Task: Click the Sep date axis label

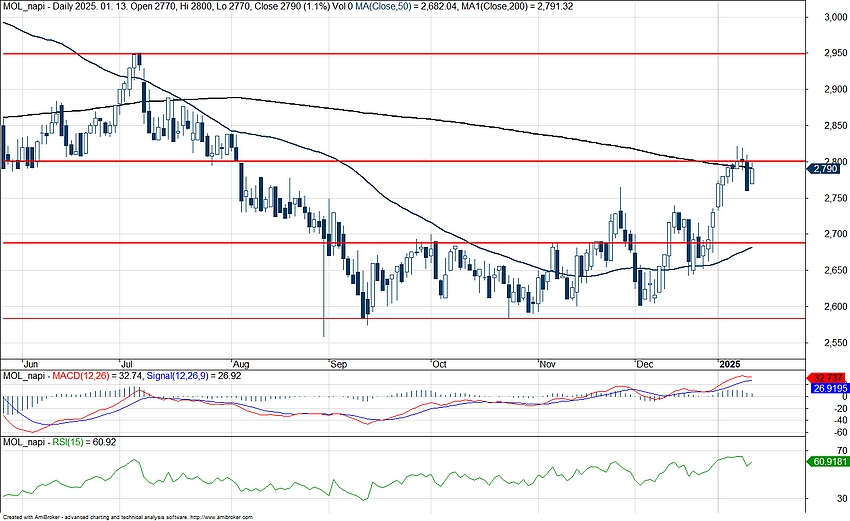Action: click(338, 364)
